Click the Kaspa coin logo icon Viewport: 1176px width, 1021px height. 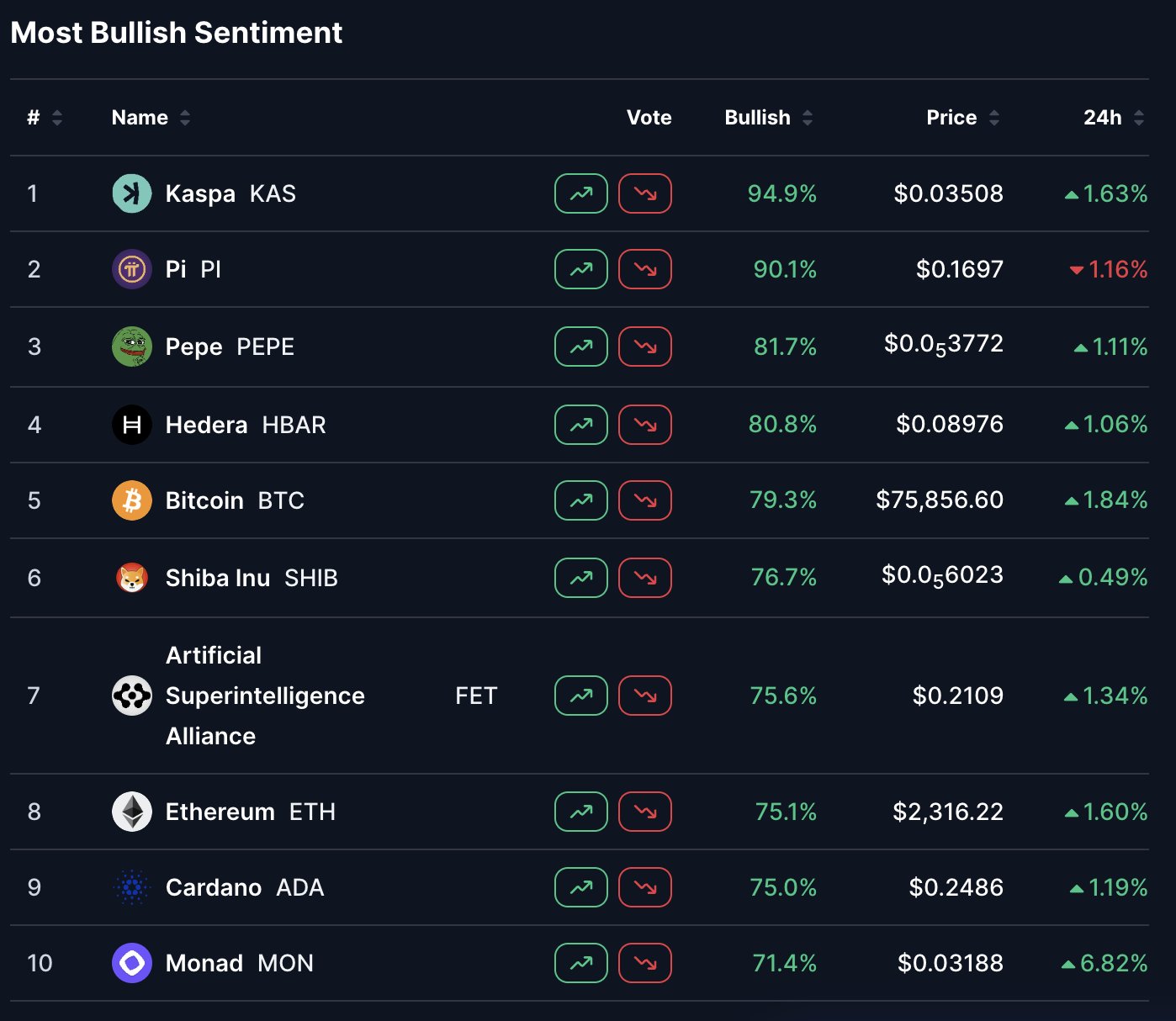(132, 193)
